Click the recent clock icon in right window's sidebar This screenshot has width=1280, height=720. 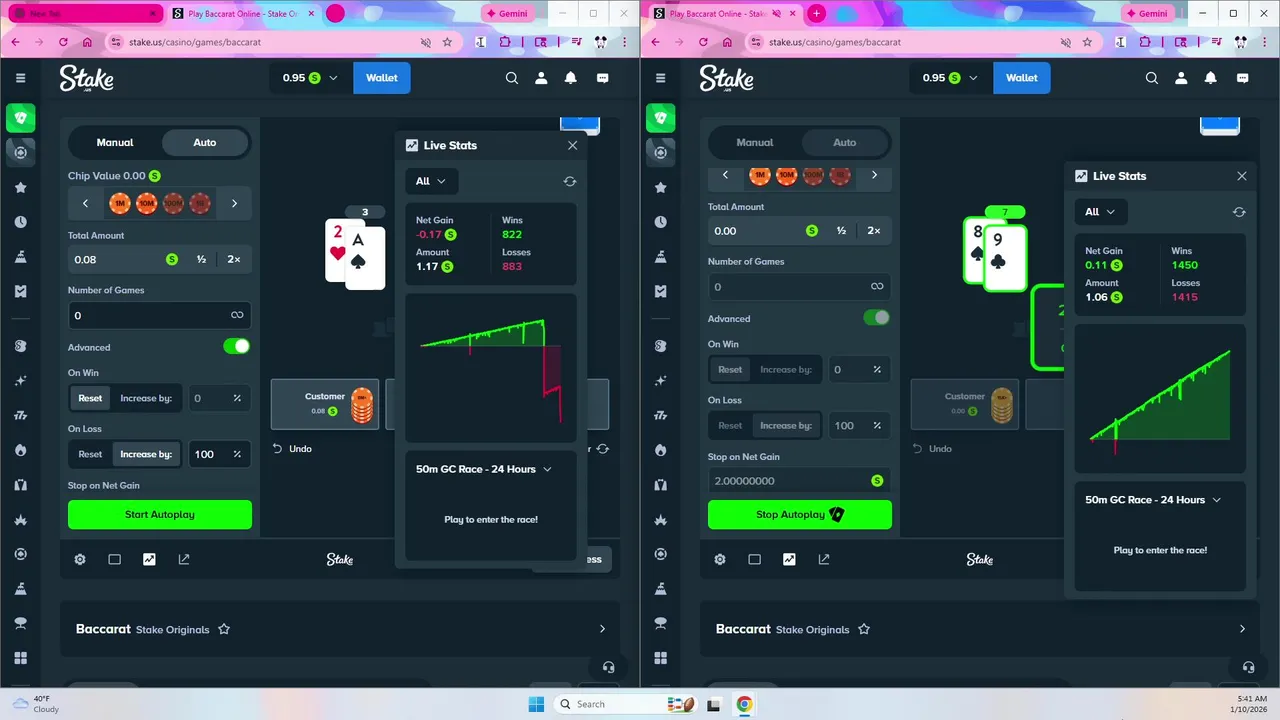(660, 222)
